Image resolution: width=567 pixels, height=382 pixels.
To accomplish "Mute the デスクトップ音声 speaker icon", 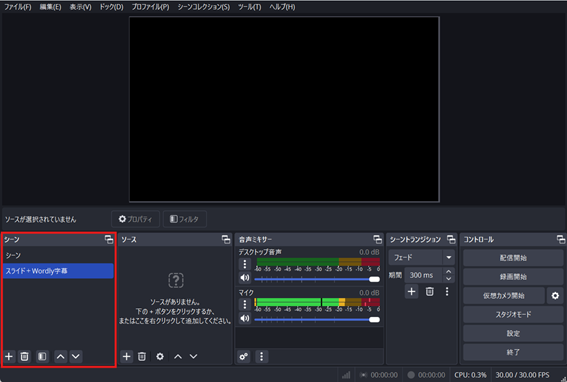I will pyautogui.click(x=245, y=278).
